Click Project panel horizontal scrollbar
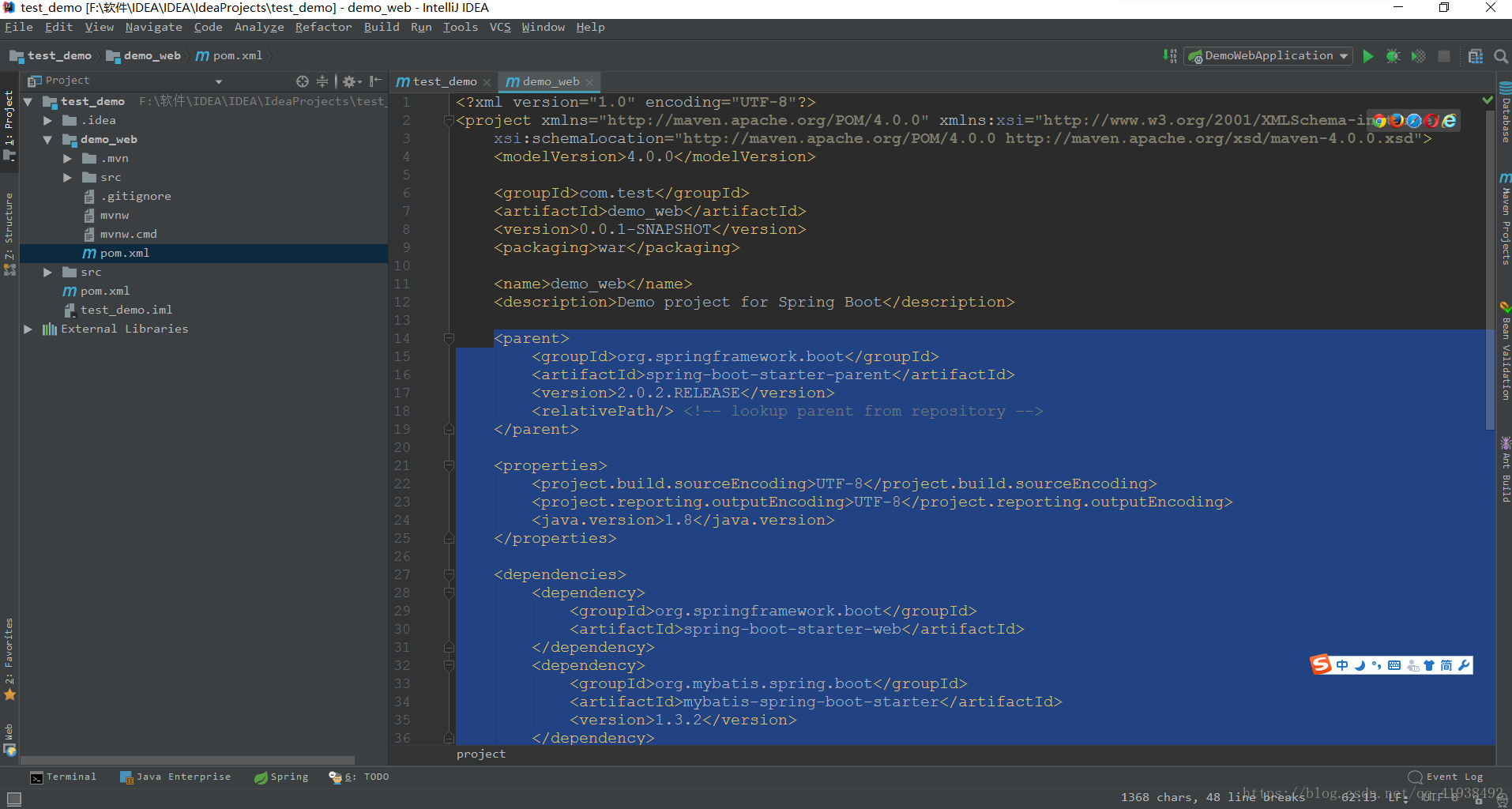1512x809 pixels. pos(187,760)
